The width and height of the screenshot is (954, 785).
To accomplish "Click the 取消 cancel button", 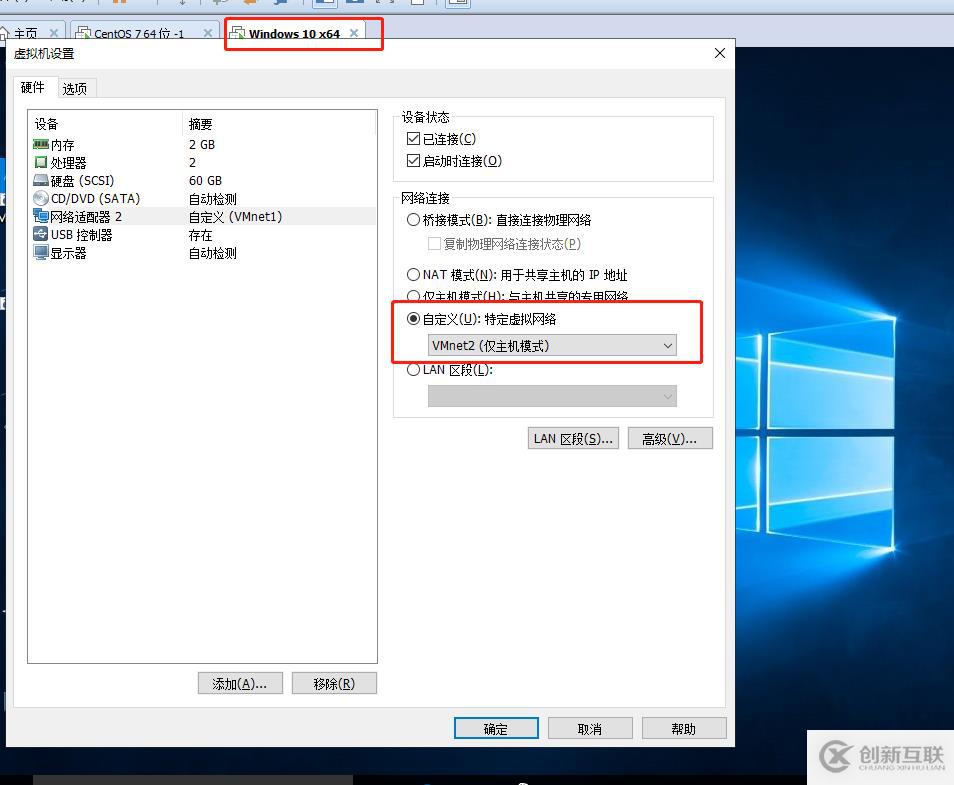I will (x=590, y=728).
